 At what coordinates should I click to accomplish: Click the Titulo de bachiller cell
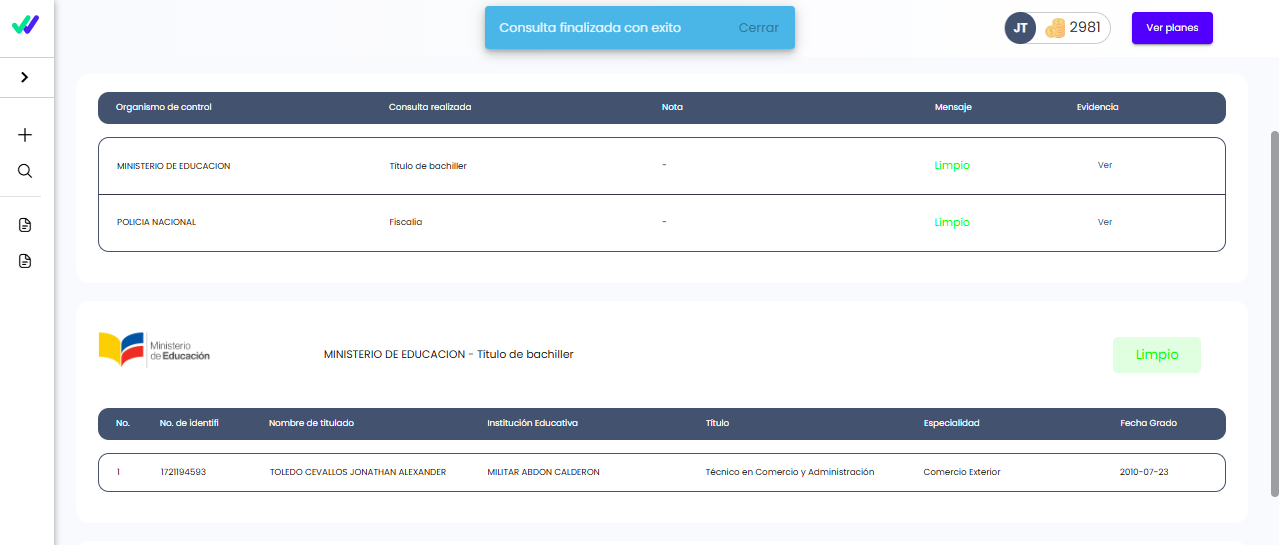pos(428,166)
